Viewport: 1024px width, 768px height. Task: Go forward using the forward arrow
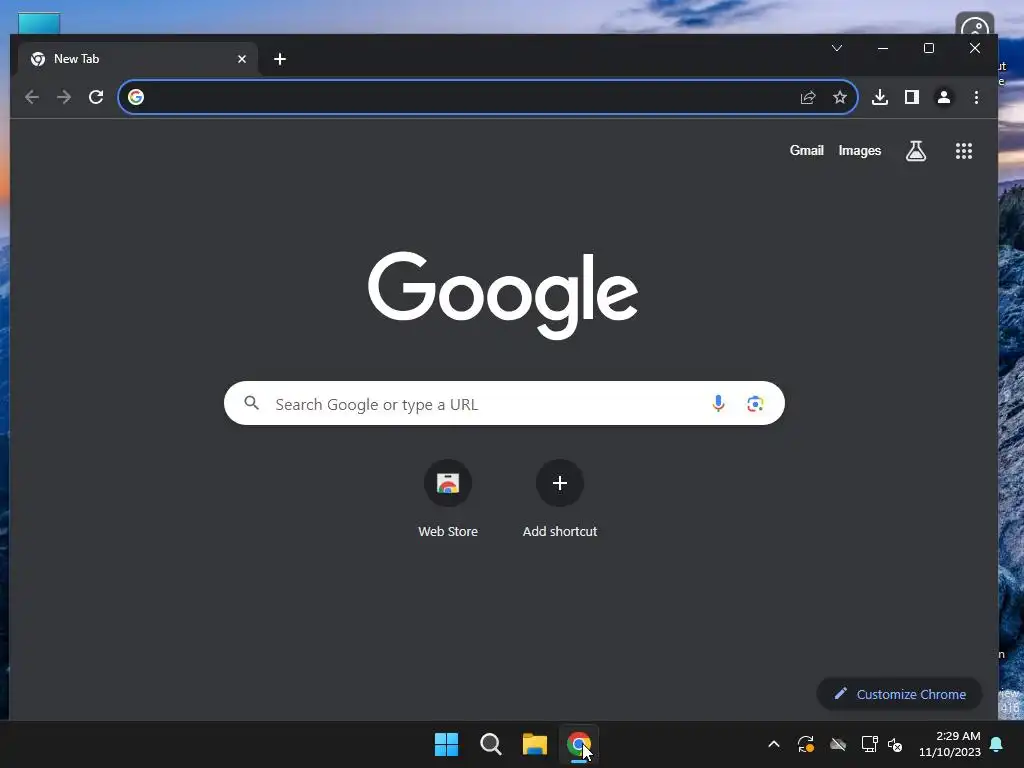[64, 97]
